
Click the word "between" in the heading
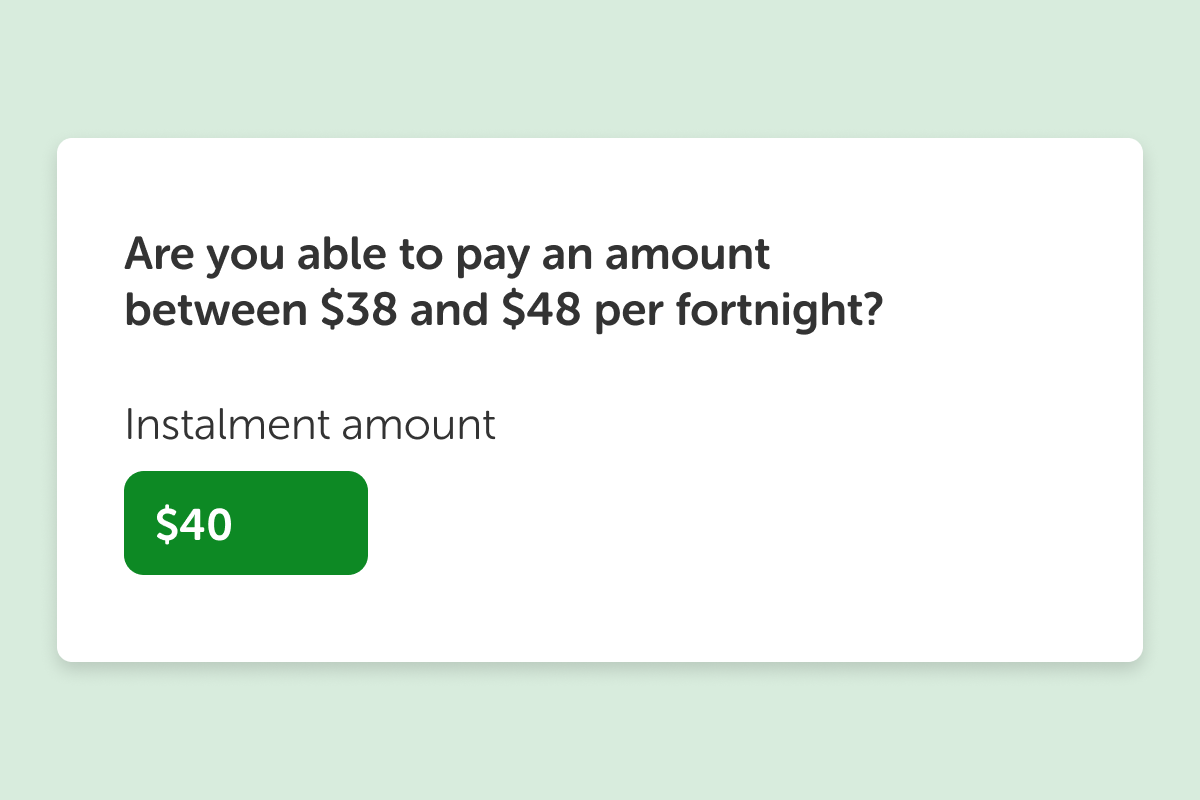click(x=216, y=311)
